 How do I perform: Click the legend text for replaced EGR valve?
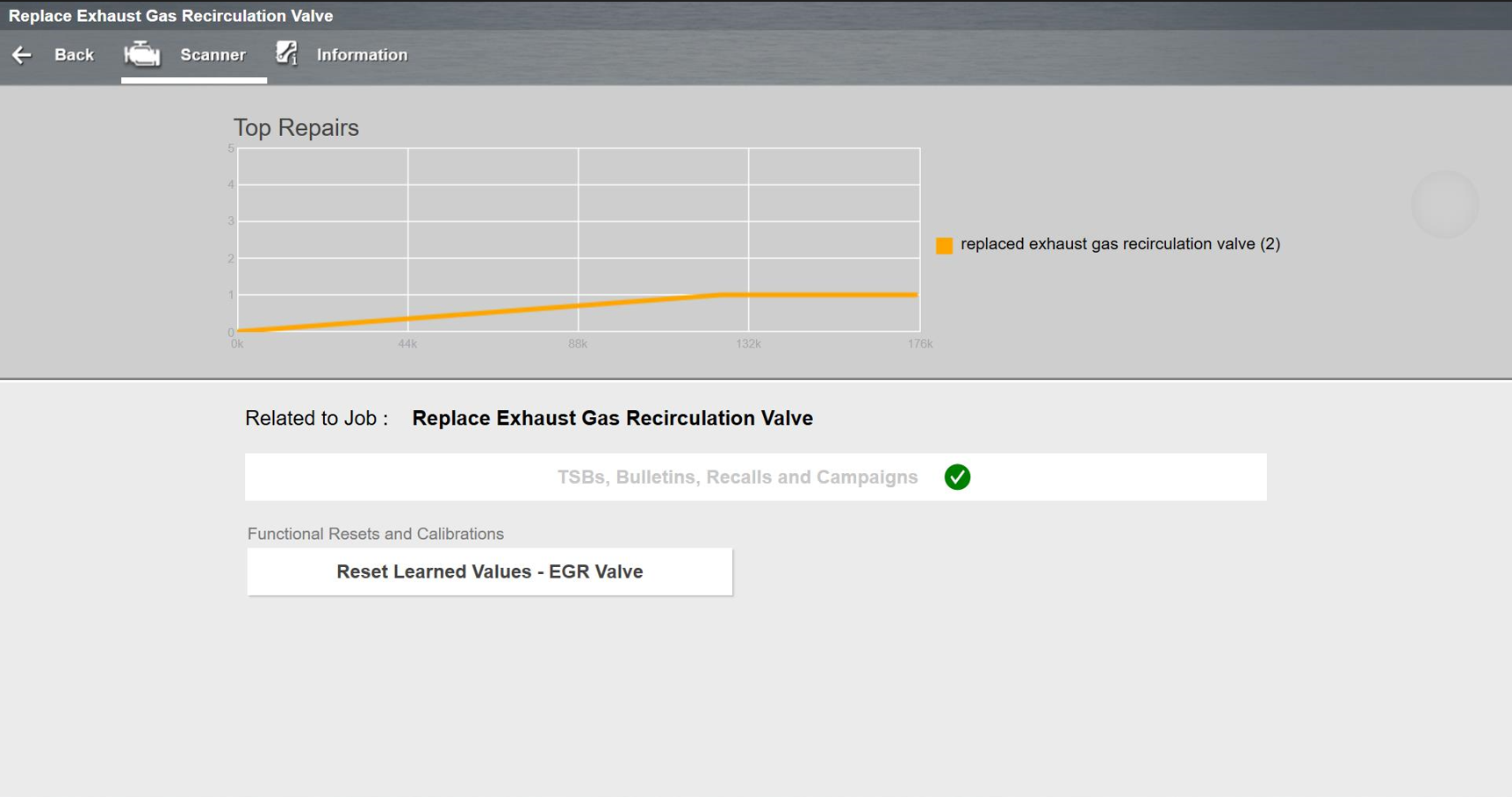[x=1120, y=244]
